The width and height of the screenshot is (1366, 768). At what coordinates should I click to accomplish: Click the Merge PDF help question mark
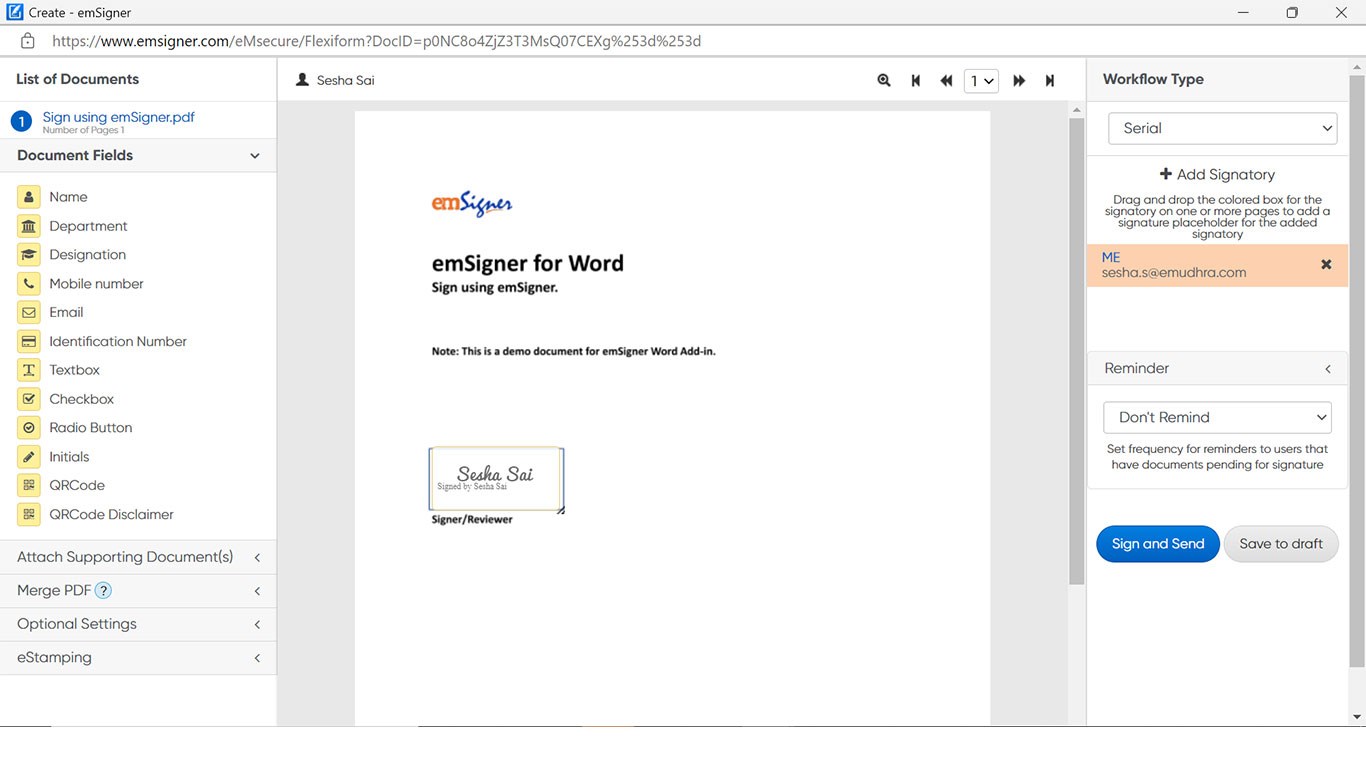(103, 590)
